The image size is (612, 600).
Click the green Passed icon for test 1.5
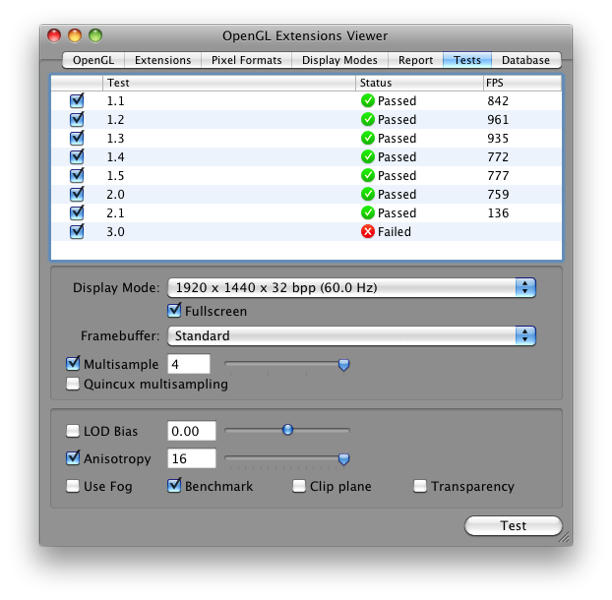(x=368, y=176)
